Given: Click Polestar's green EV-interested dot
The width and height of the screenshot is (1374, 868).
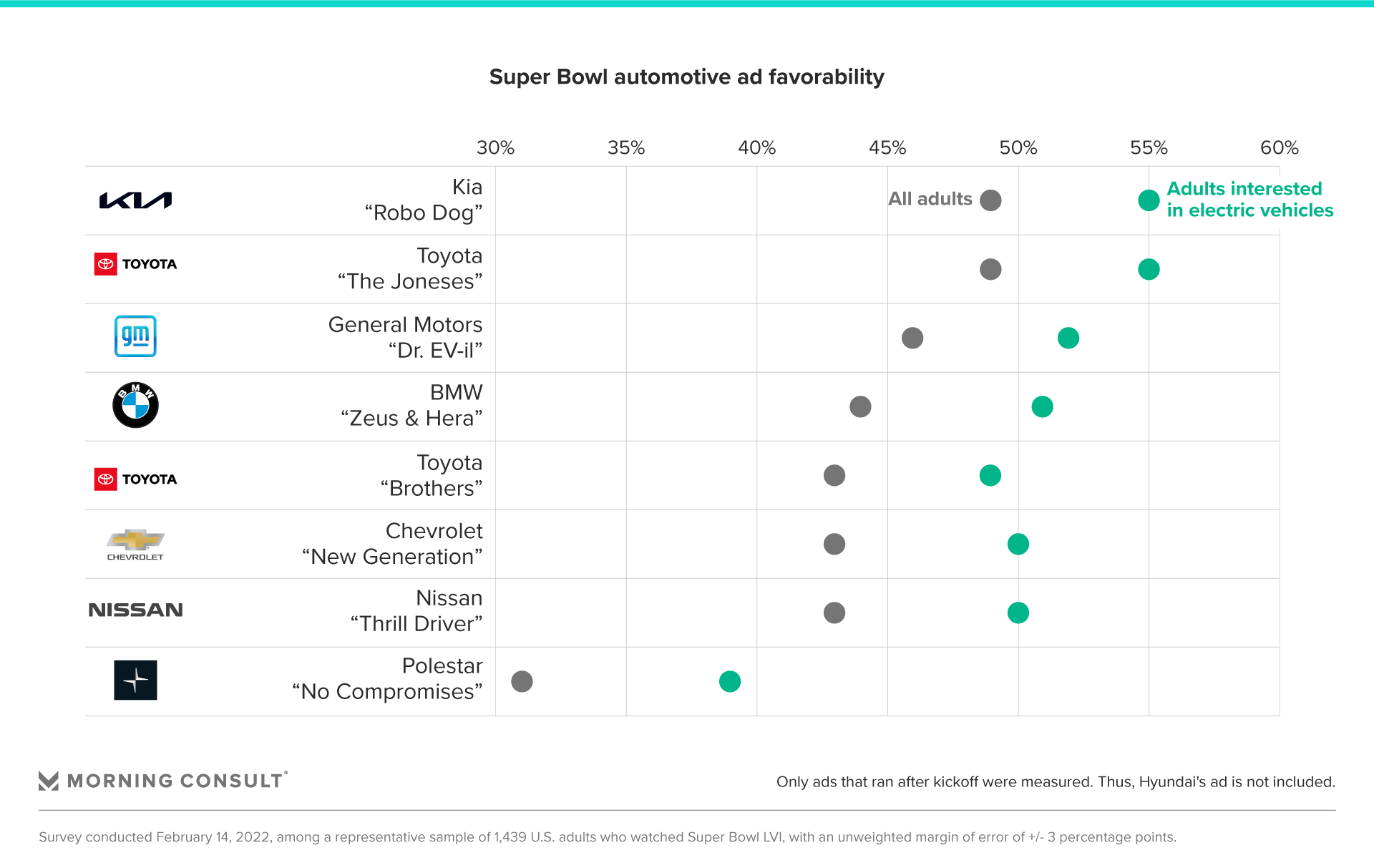Looking at the screenshot, I should [x=729, y=681].
